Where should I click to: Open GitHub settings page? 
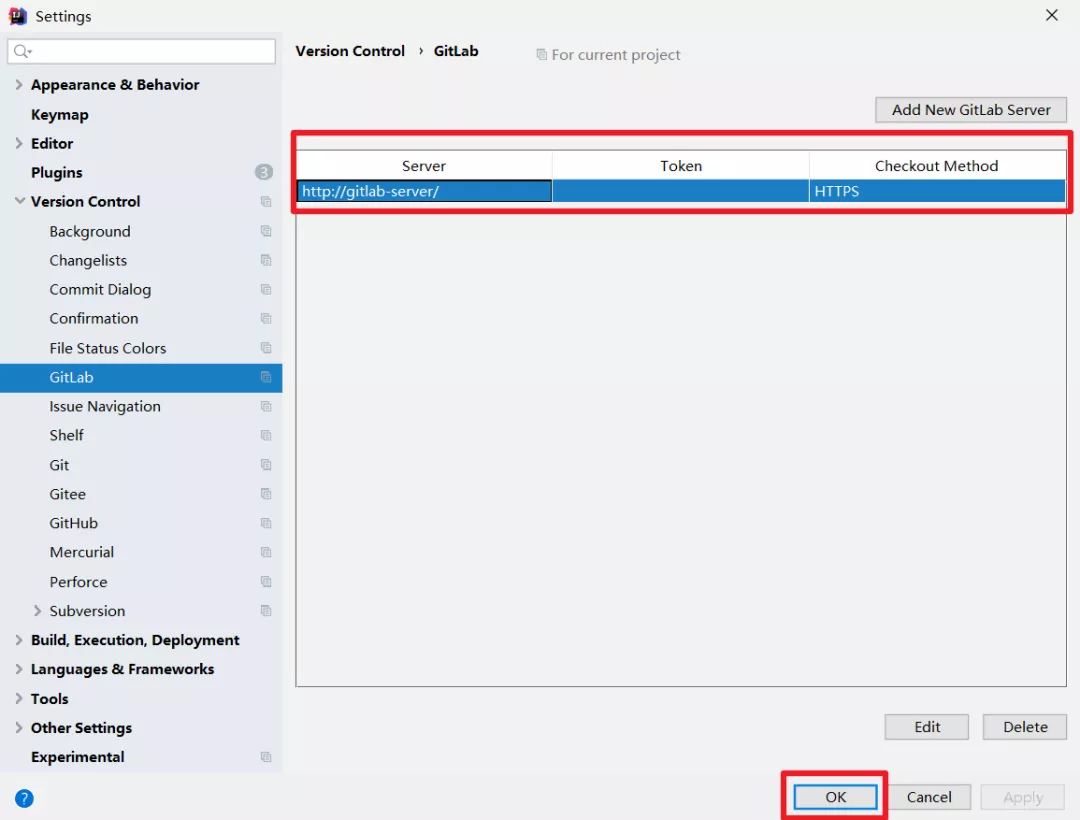(x=74, y=523)
